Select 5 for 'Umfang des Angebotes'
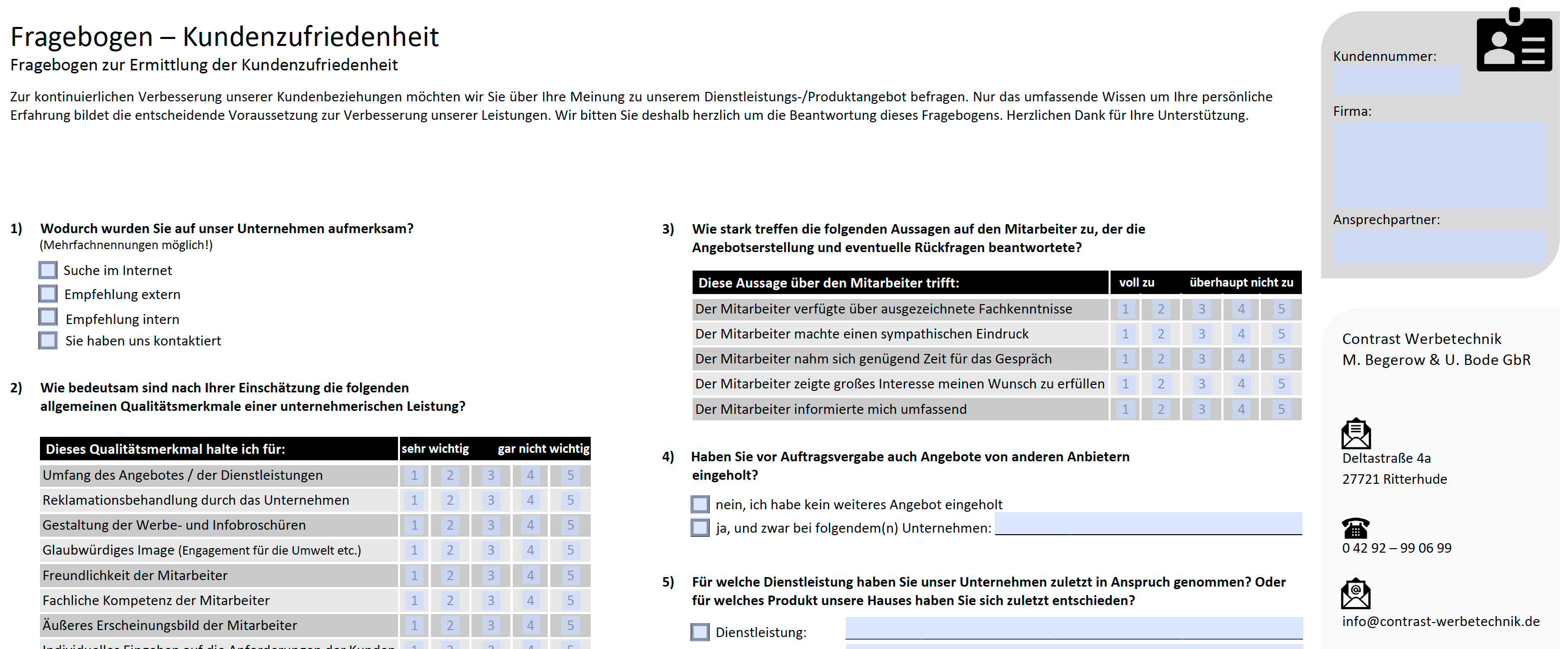Image resolution: width=1568 pixels, height=649 pixels. click(570, 475)
